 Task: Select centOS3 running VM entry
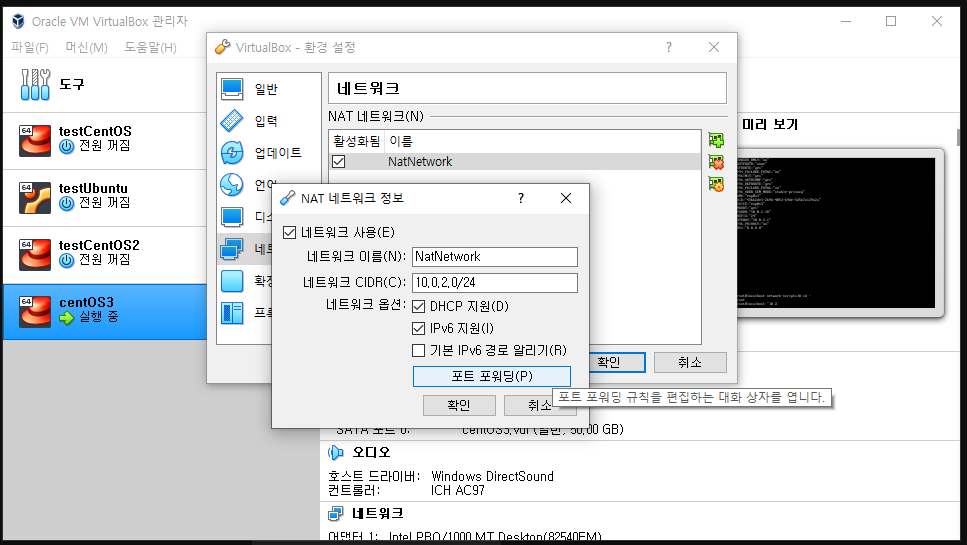105,311
